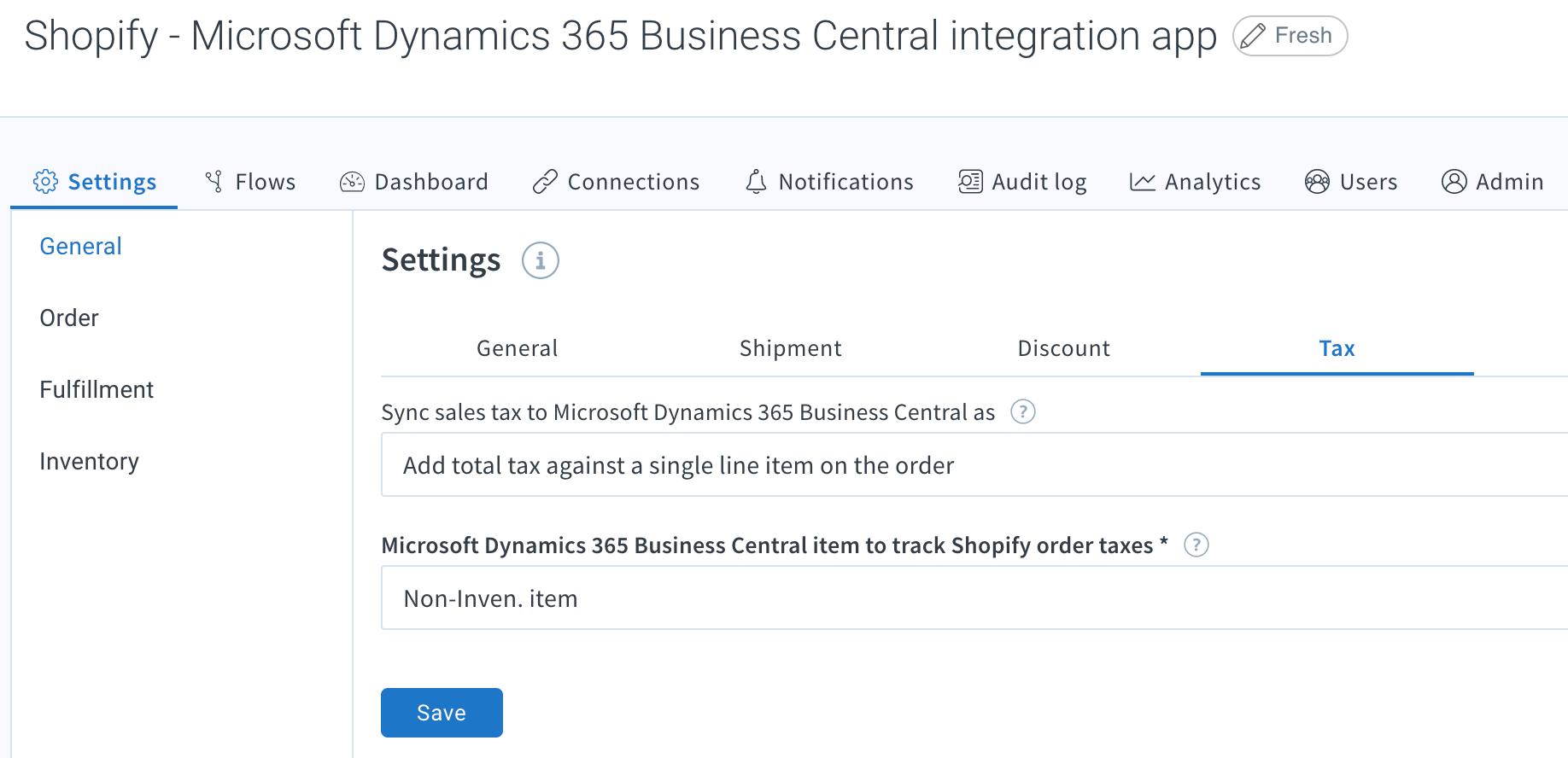View the Audit log tab label

tap(1039, 182)
